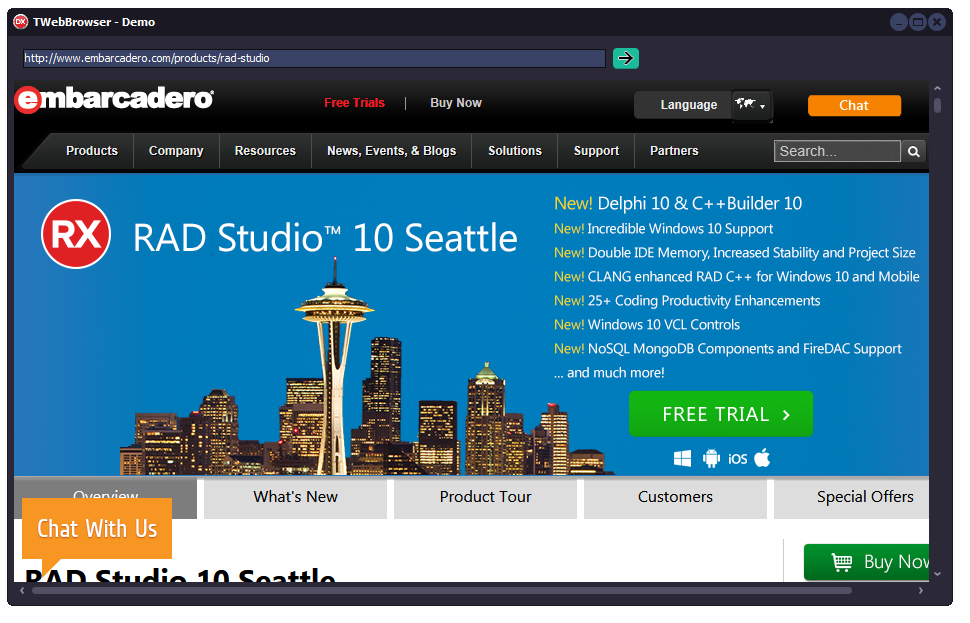Click '25+ Coding Productivity Enhancements' text
This screenshot has width=970, height=623.
pyautogui.click(x=704, y=301)
